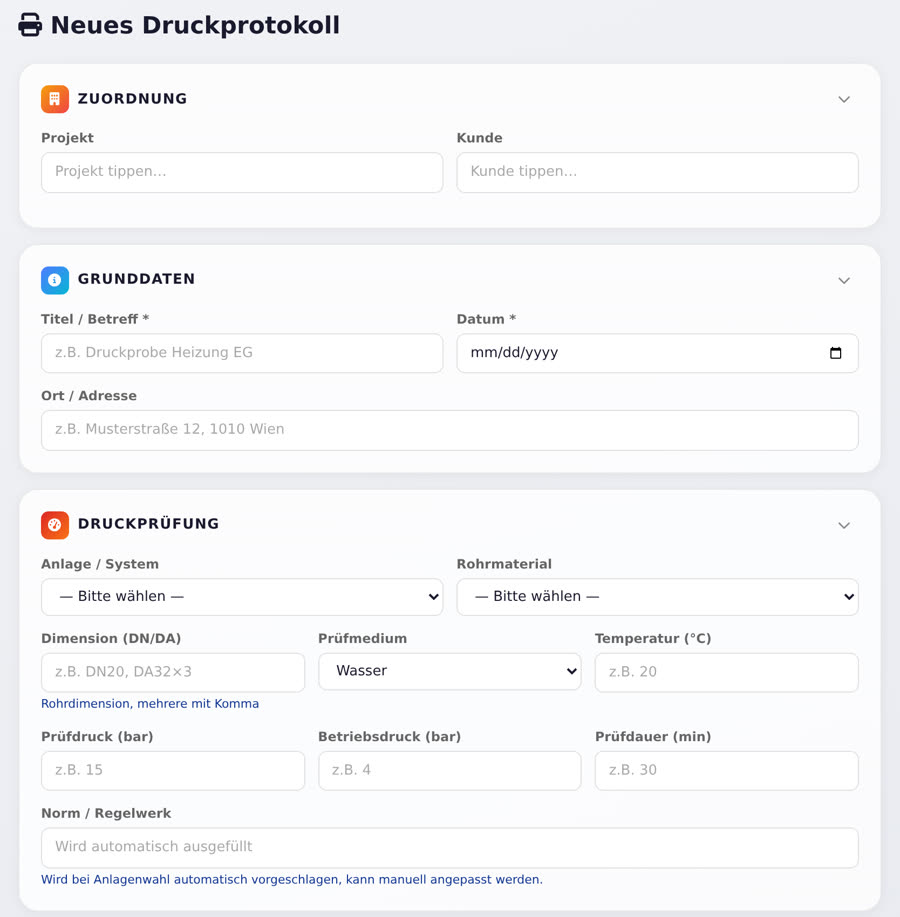Click the Betriebsdruck (bar) input
The image size is (900, 917).
[450, 771]
